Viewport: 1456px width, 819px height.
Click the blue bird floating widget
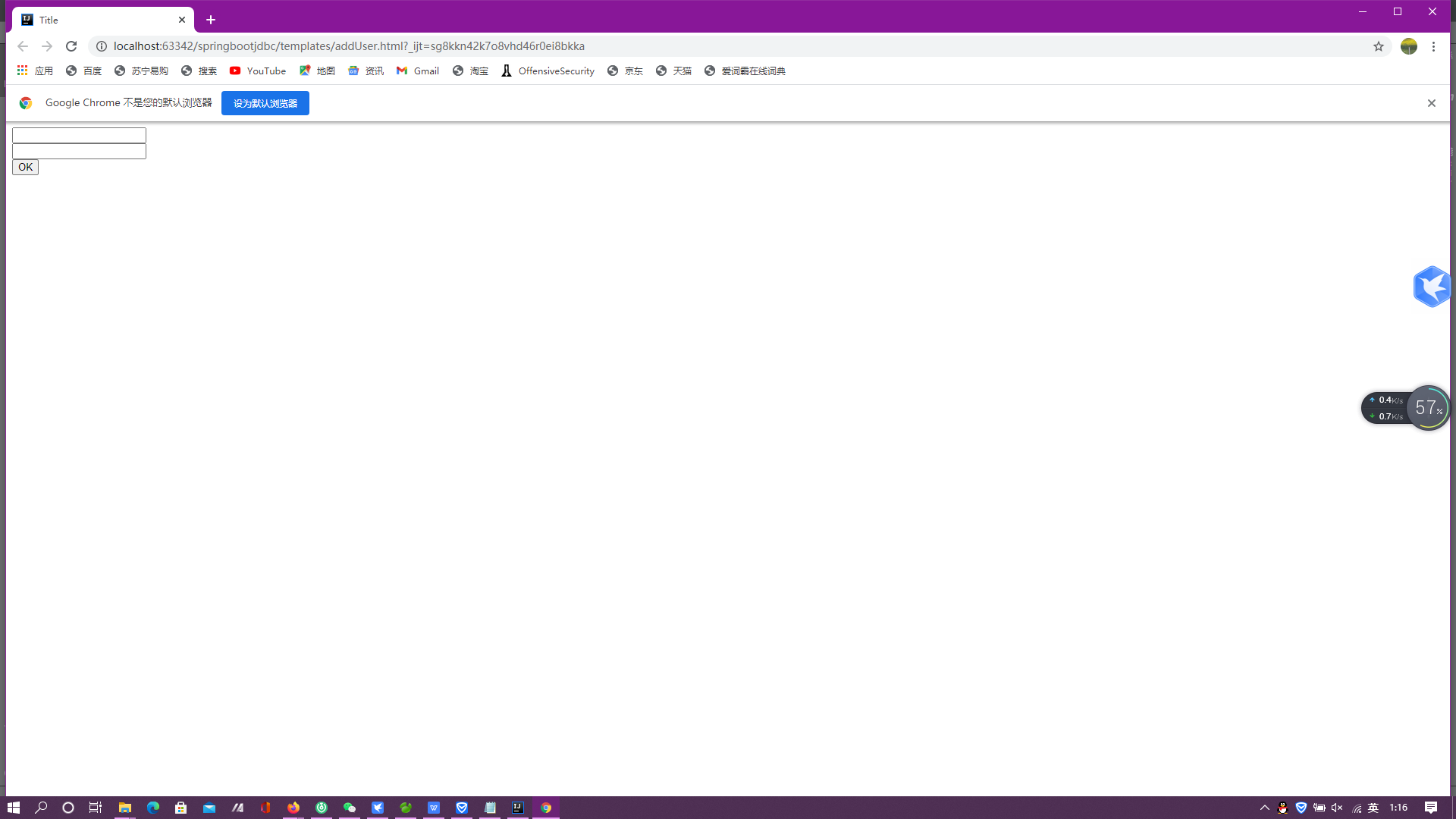(1432, 287)
